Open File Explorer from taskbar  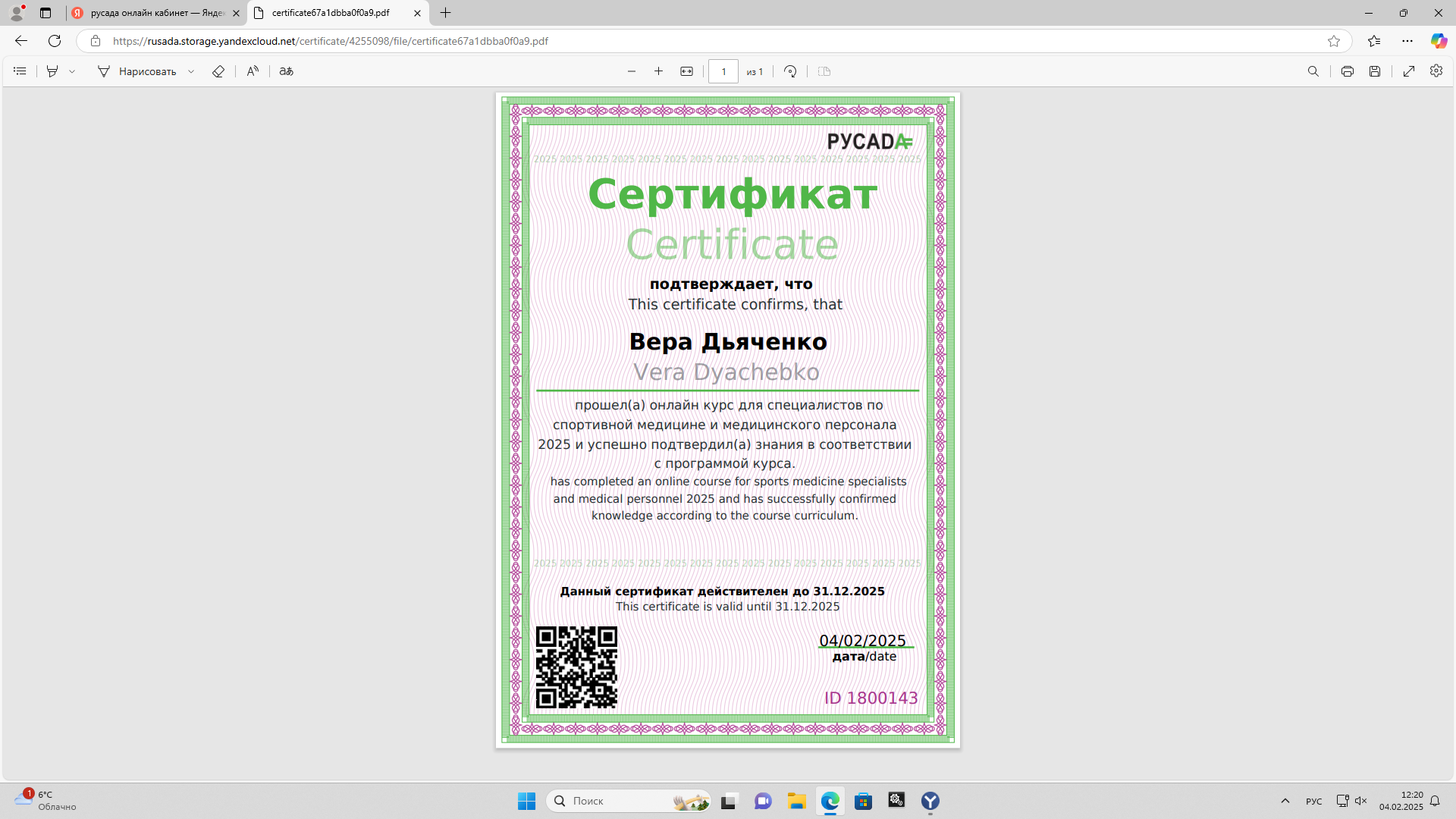(796, 801)
